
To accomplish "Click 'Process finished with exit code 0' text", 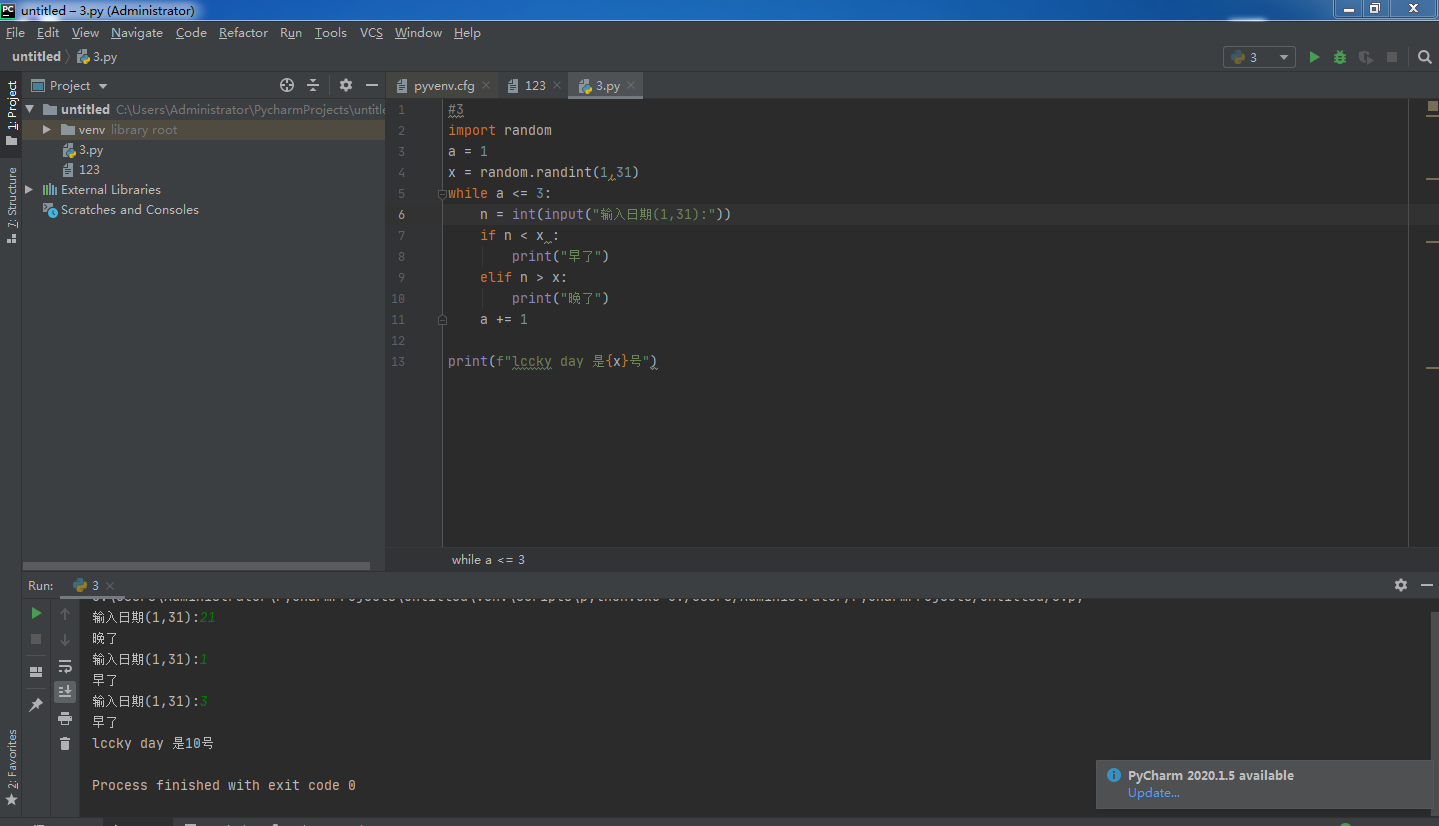I will [224, 785].
